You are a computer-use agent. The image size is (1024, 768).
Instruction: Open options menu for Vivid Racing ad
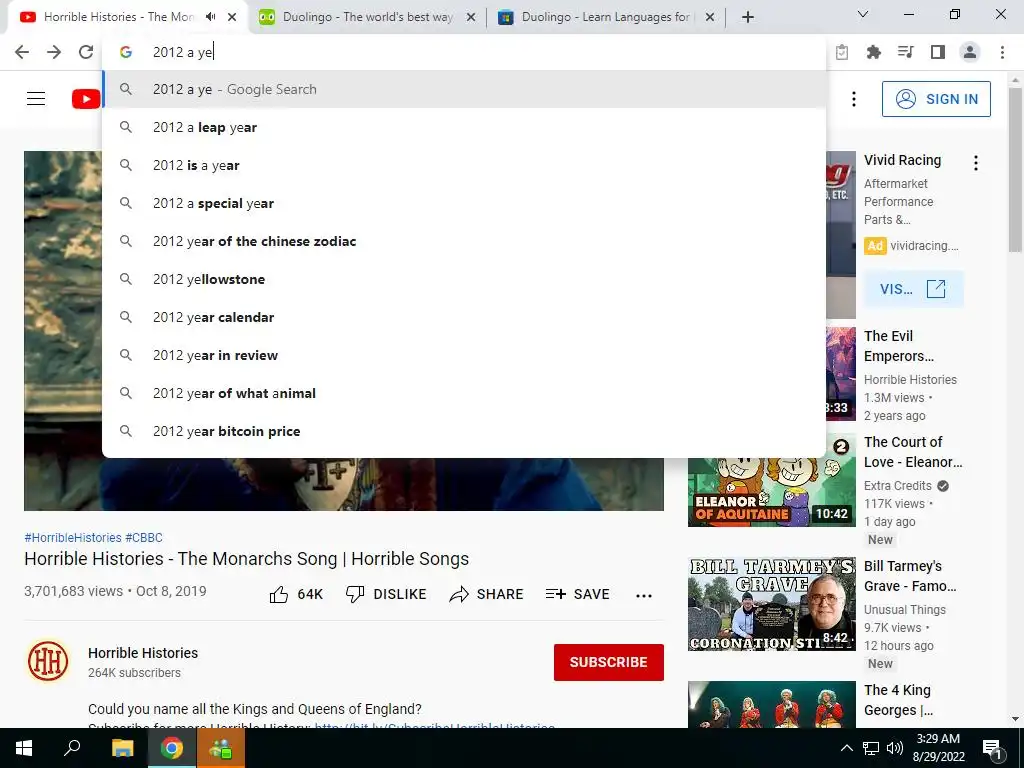[x=976, y=163]
